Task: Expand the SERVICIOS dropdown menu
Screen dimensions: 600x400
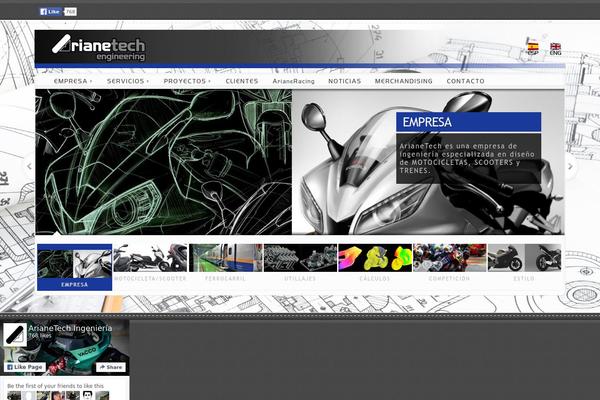Action: tap(127, 81)
